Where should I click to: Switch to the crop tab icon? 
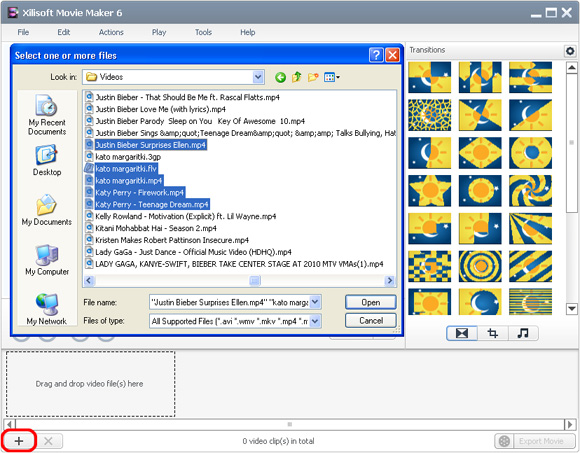(x=492, y=333)
